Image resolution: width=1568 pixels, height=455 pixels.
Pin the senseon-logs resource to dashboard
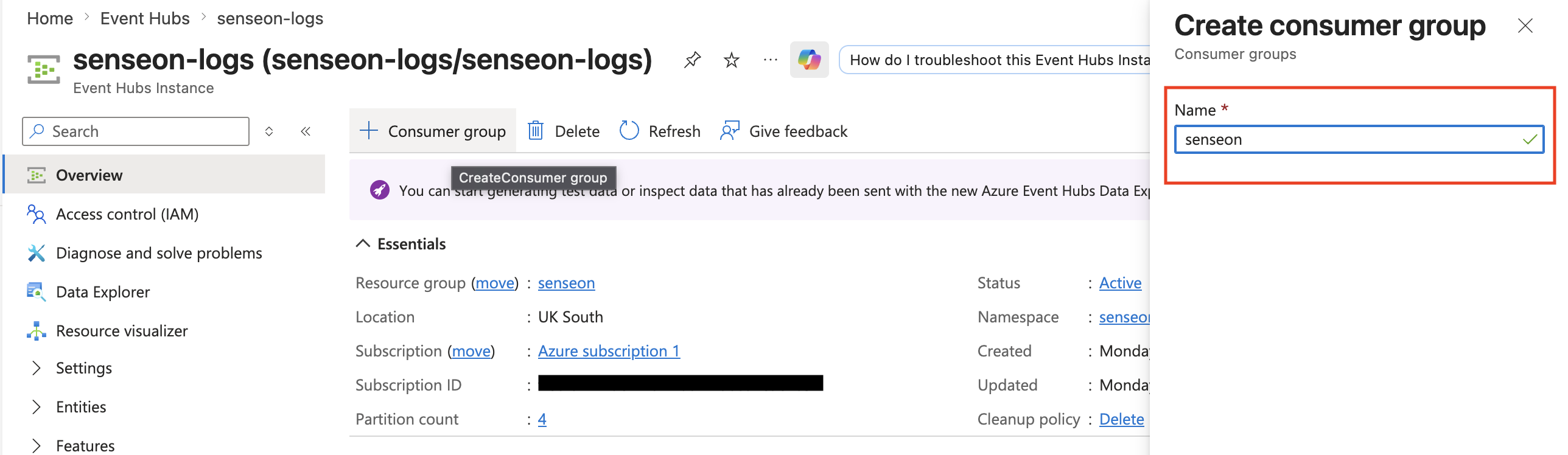coord(692,60)
